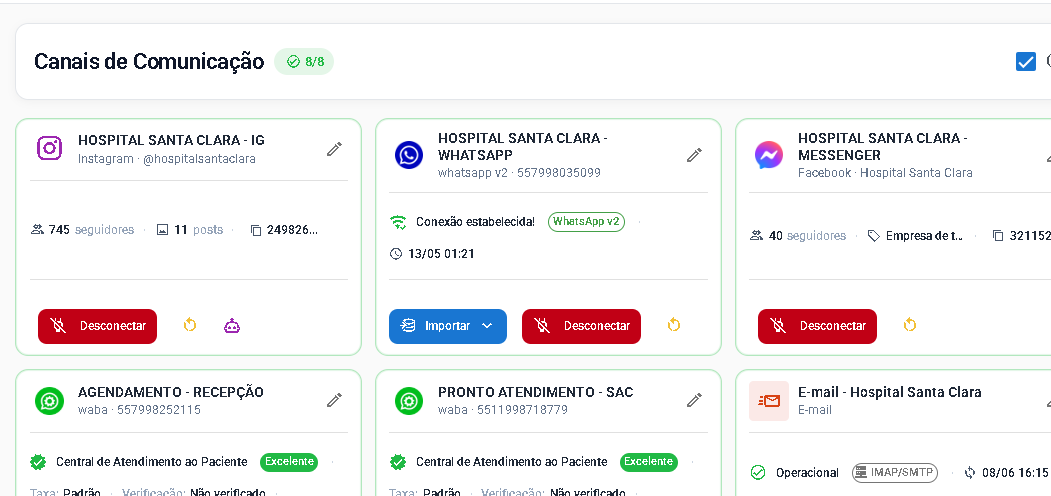
Task: Click the IMAP/SMTP badge on E-mail card
Action: point(895,473)
